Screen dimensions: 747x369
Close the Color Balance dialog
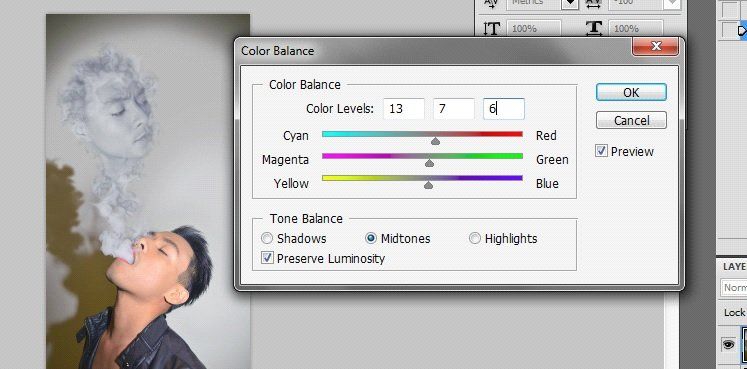coord(656,47)
